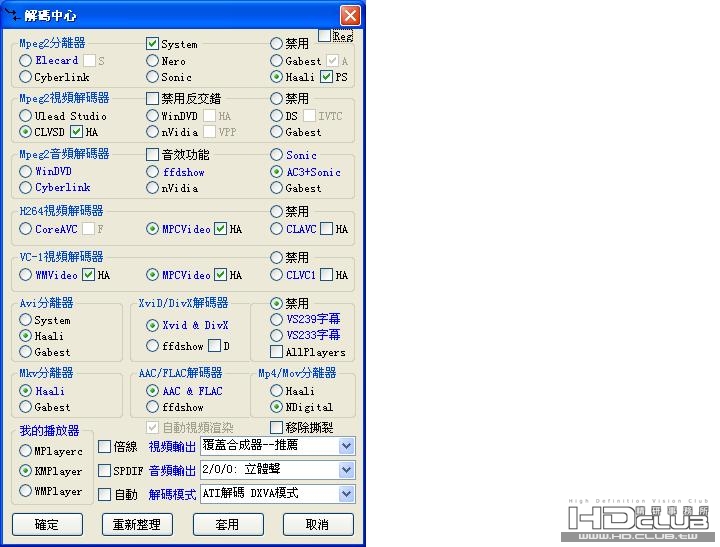The image size is (720, 547).
Task: Select System radio in Avi分離器
Action: (26, 320)
